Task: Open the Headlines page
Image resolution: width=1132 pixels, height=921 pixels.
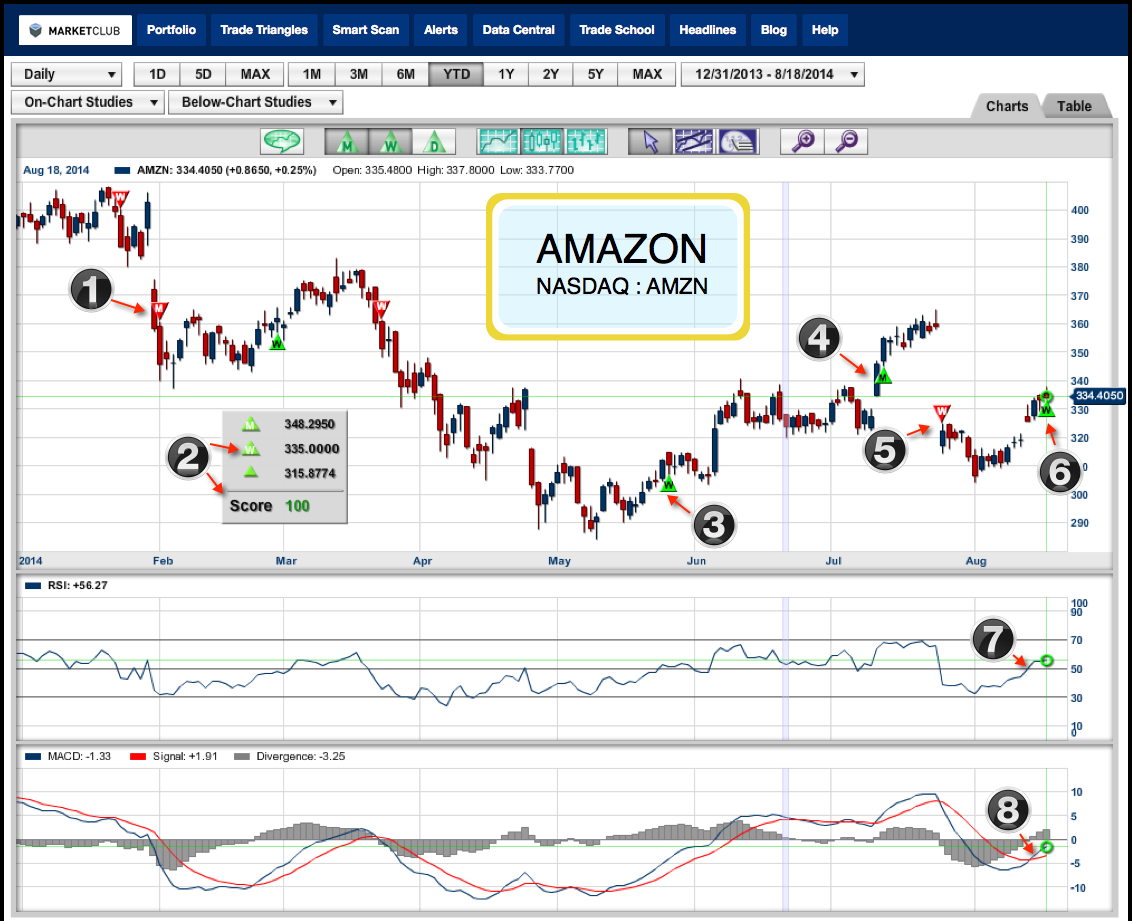Action: [708, 30]
